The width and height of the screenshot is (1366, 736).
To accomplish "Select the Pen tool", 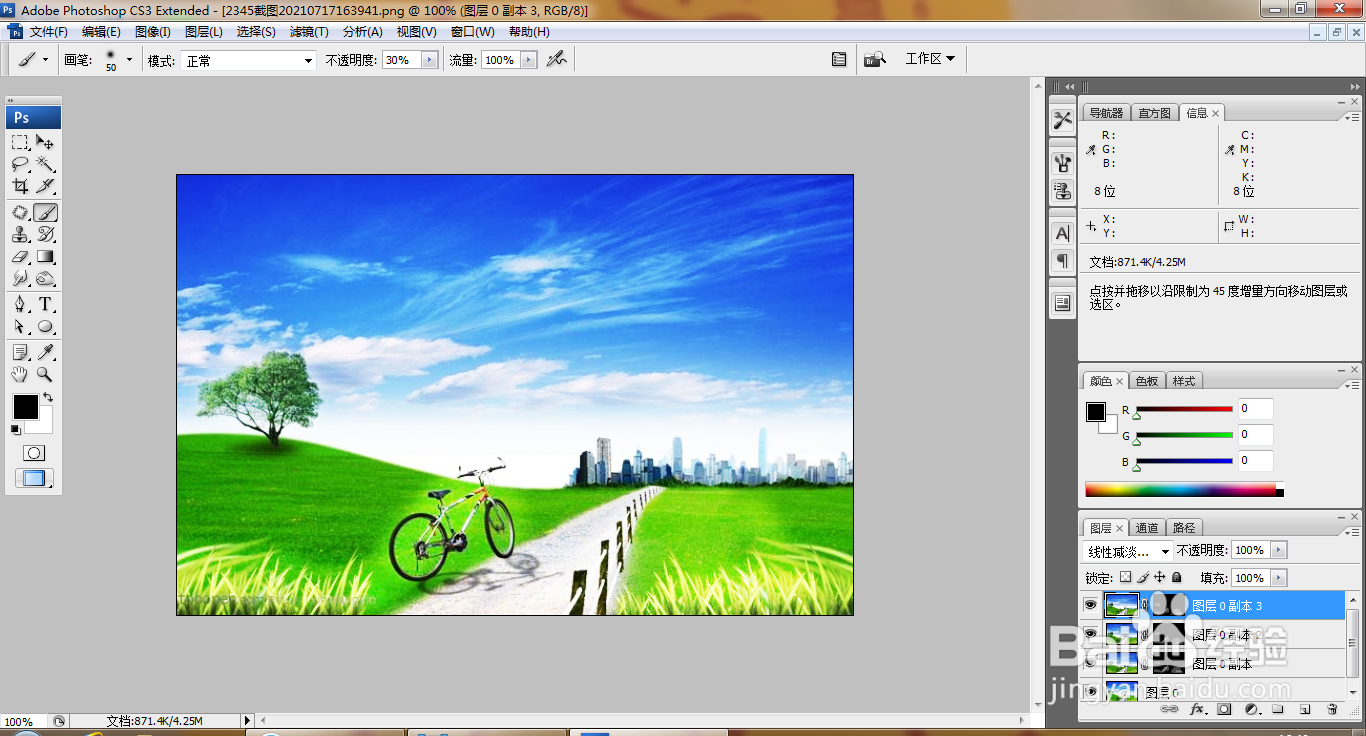I will point(21,304).
